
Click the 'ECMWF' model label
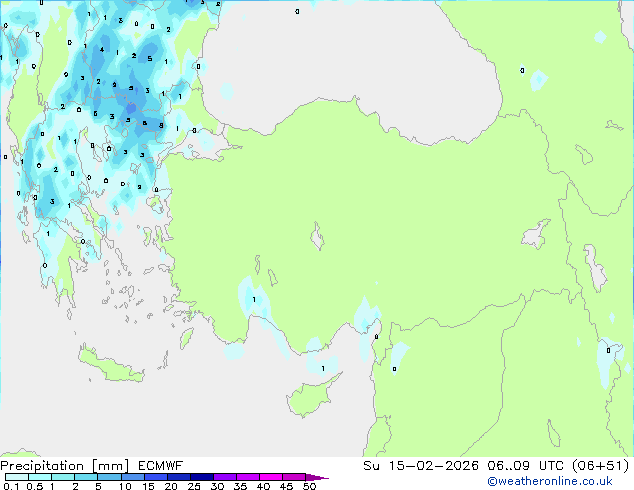click(161, 466)
